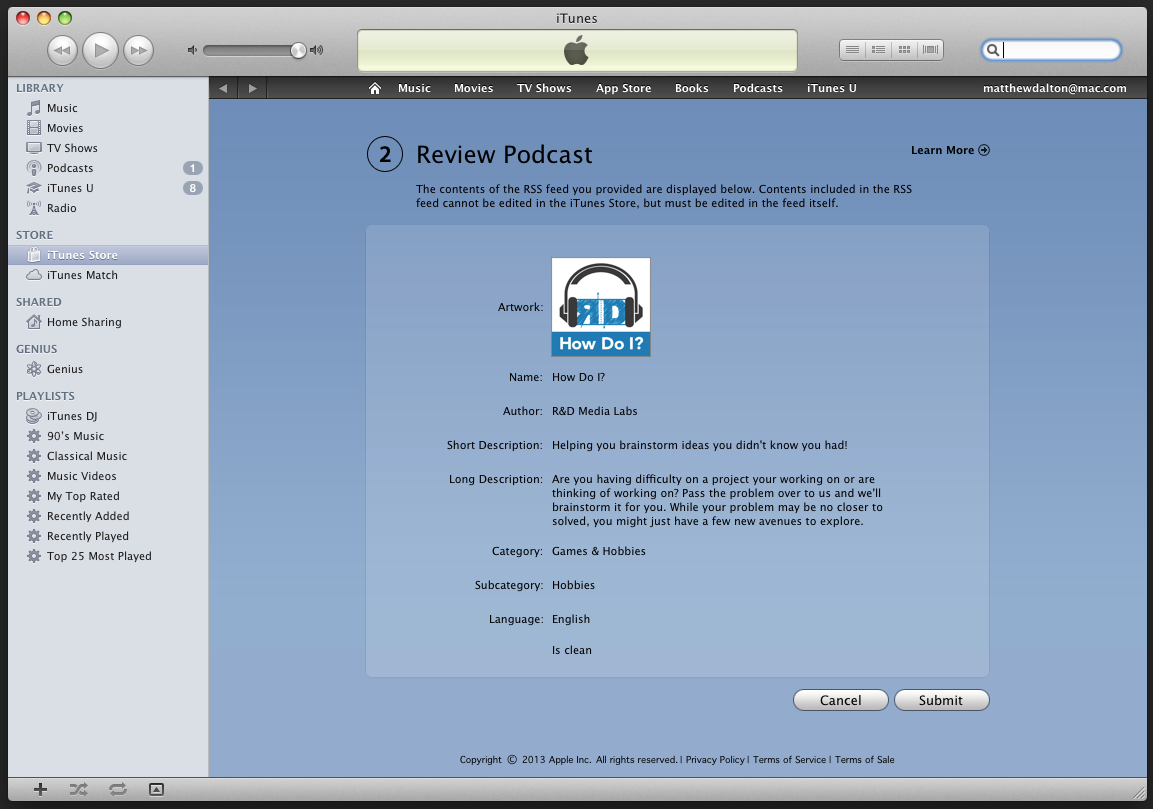1153x809 pixels.
Task: Open the iTunes DJ playlist
Action: coord(108,416)
